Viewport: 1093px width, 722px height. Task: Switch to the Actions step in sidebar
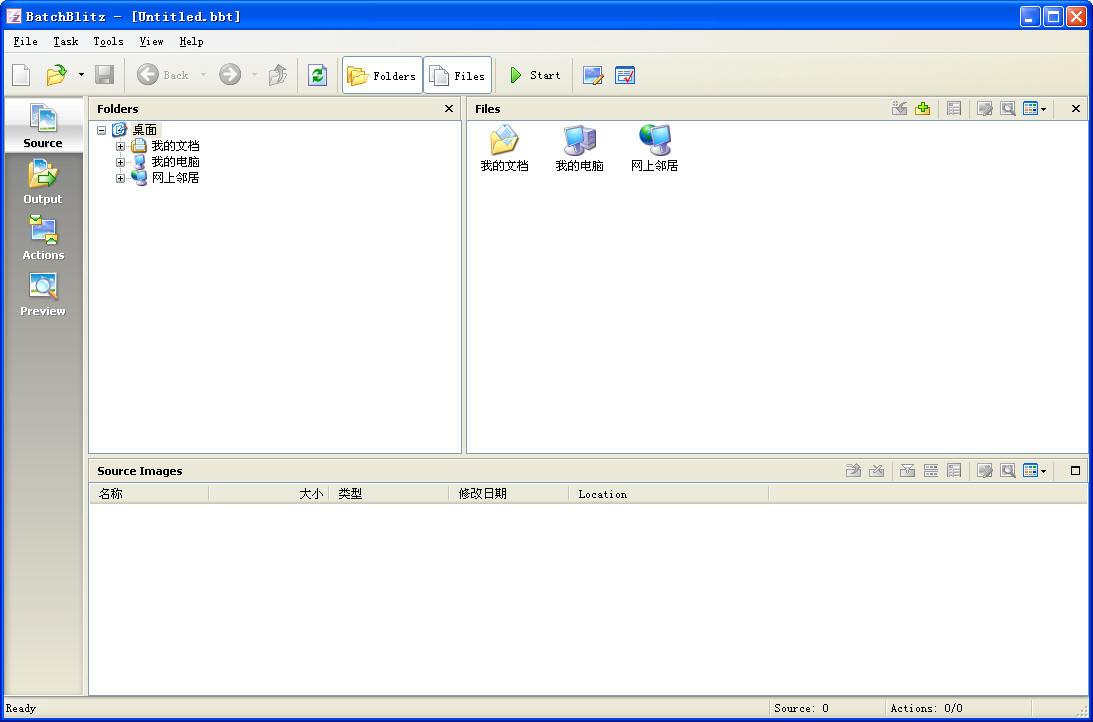pyautogui.click(x=43, y=237)
